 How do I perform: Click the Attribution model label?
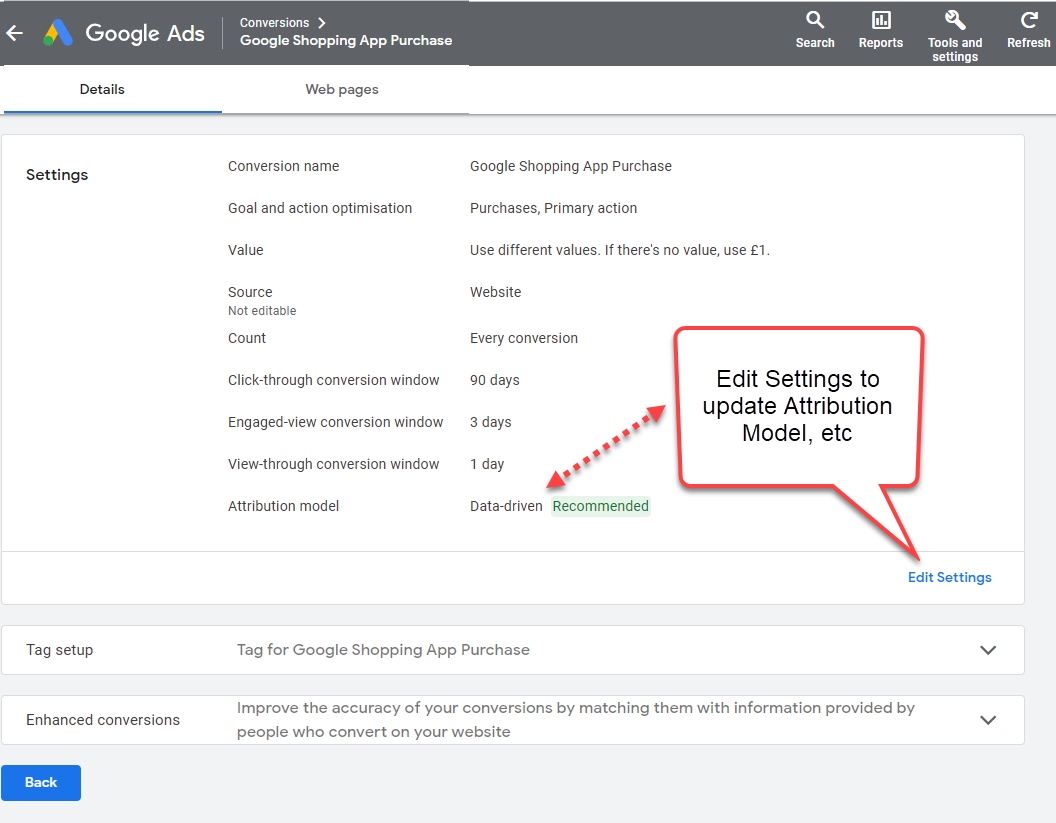(x=284, y=506)
